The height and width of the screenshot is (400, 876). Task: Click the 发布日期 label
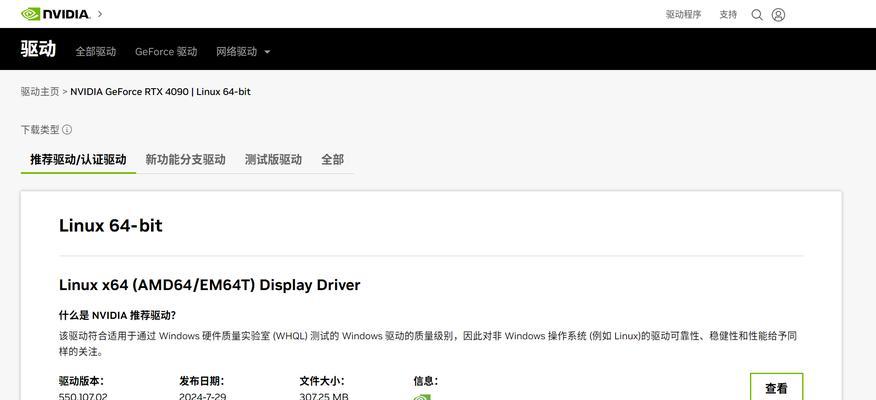tap(202, 381)
